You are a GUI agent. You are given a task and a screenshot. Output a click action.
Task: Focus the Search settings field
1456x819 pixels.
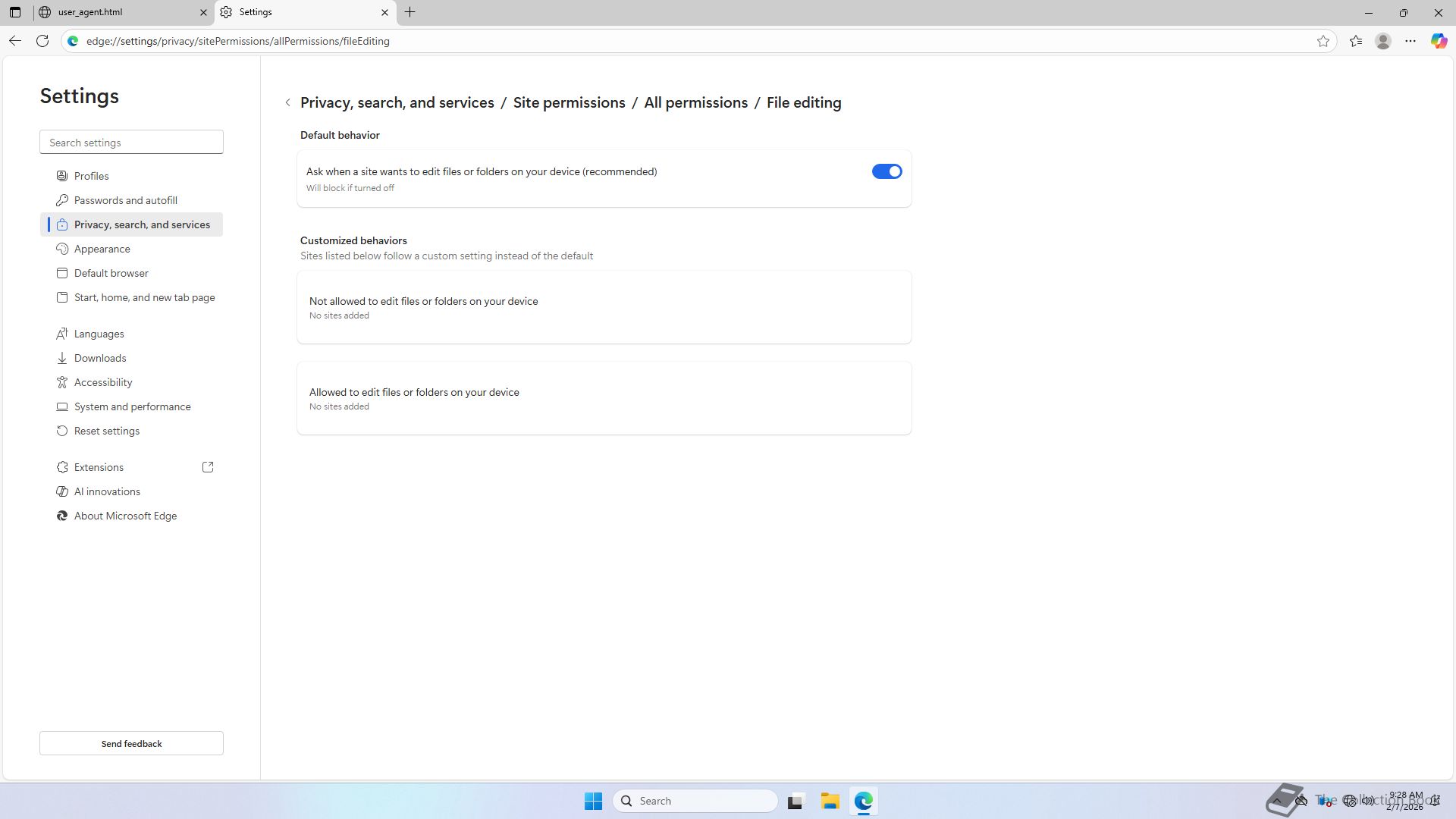131,143
